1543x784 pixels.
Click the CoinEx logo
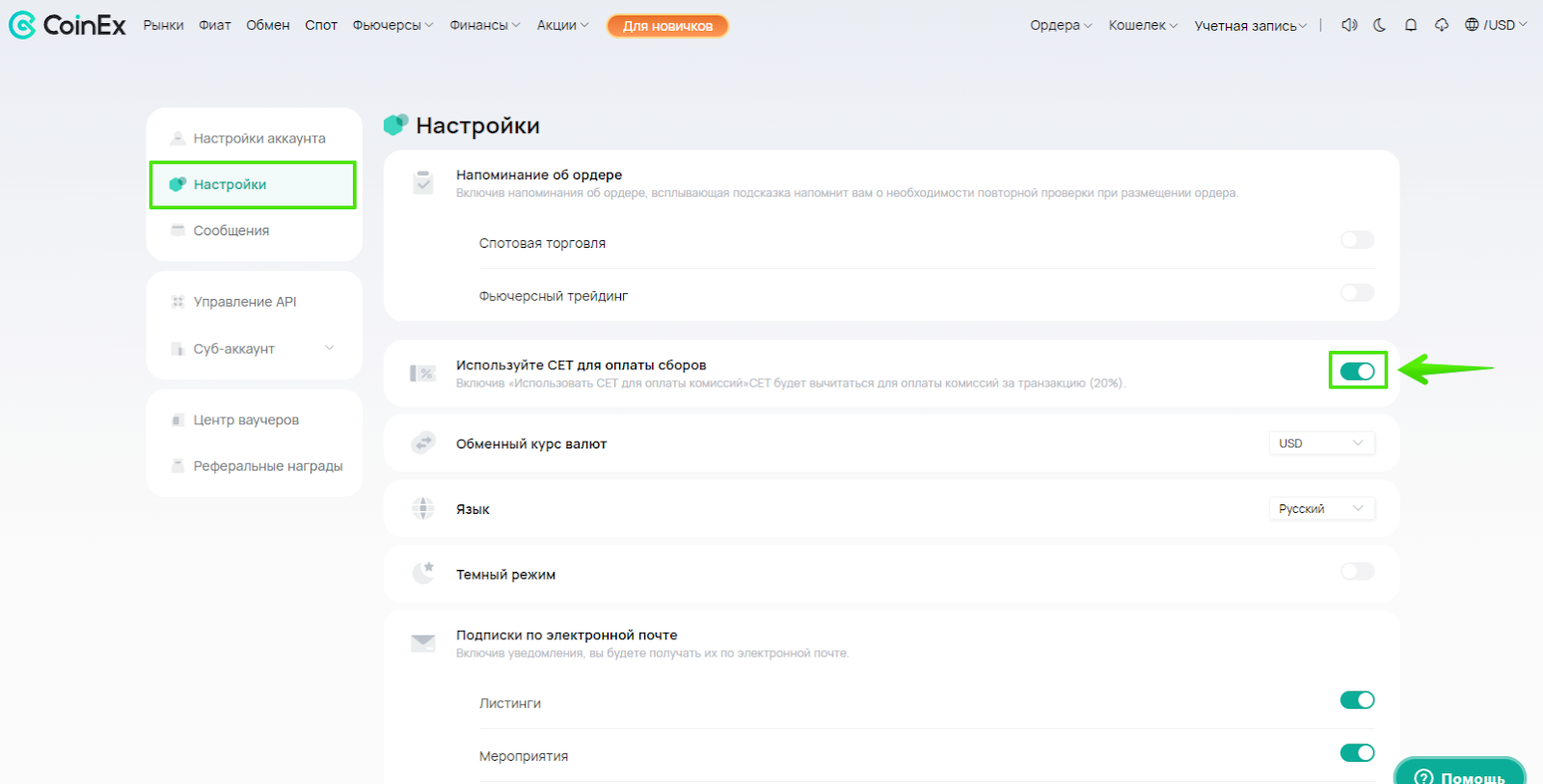[x=68, y=25]
